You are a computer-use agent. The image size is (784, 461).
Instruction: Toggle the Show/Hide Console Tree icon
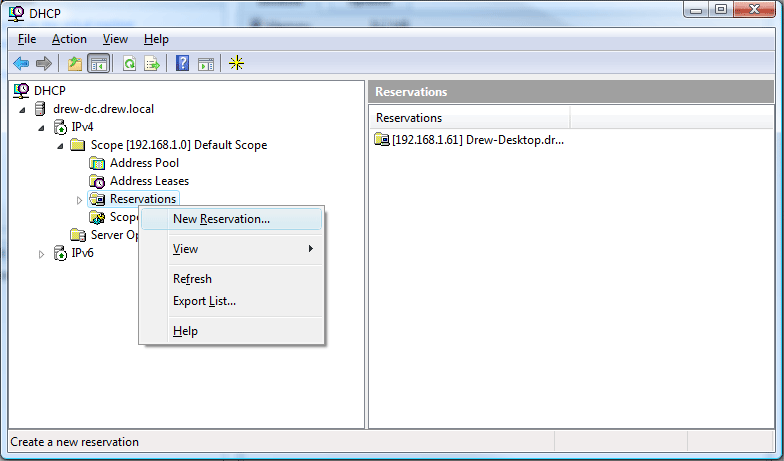99,64
